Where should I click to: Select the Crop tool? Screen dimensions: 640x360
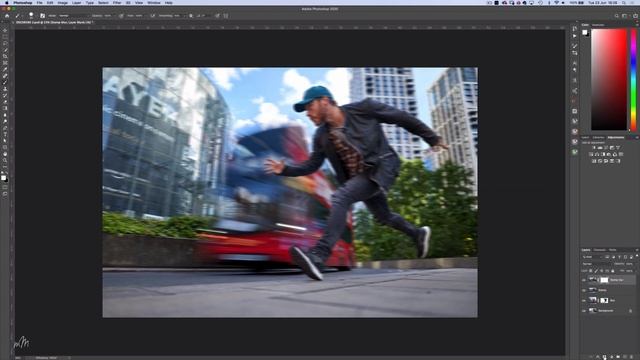tap(5, 56)
